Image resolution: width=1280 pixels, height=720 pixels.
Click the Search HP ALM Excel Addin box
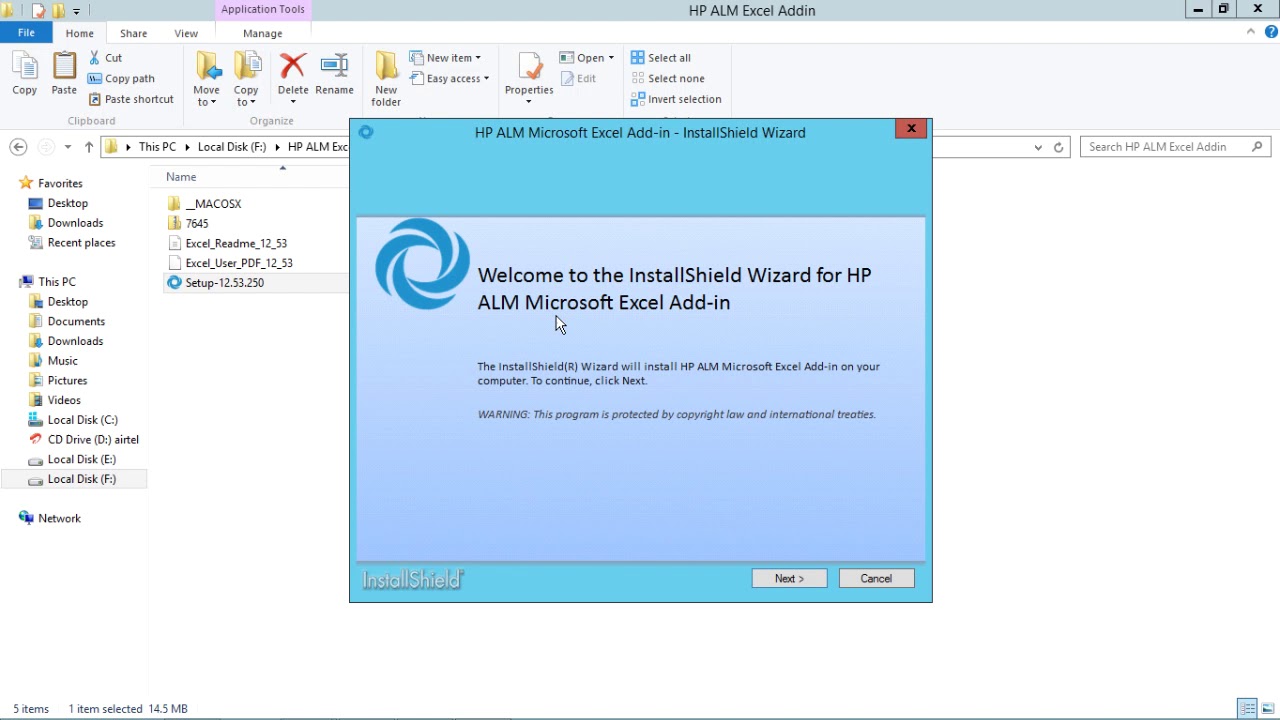1175,147
